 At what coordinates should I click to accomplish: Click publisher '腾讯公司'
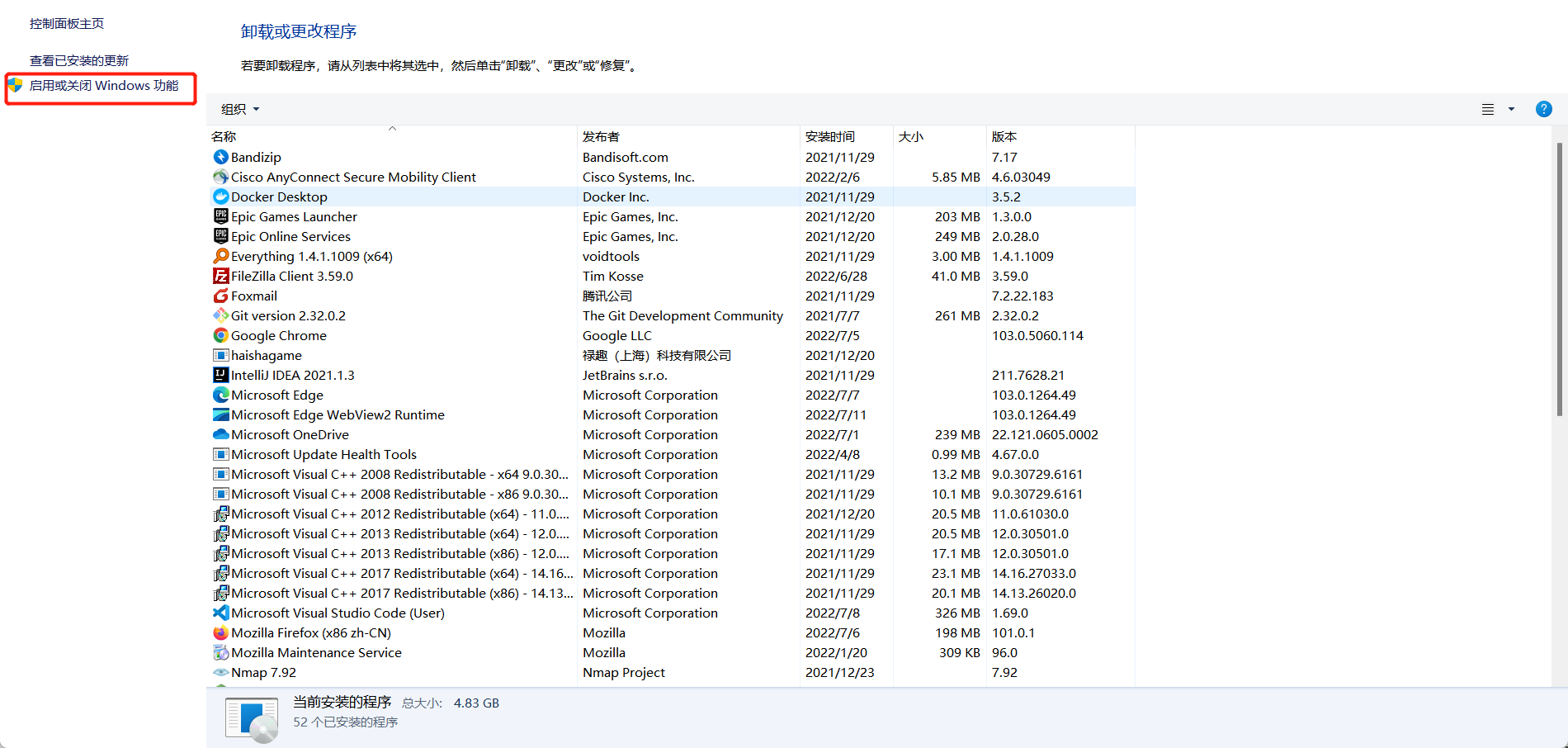pyautogui.click(x=607, y=296)
